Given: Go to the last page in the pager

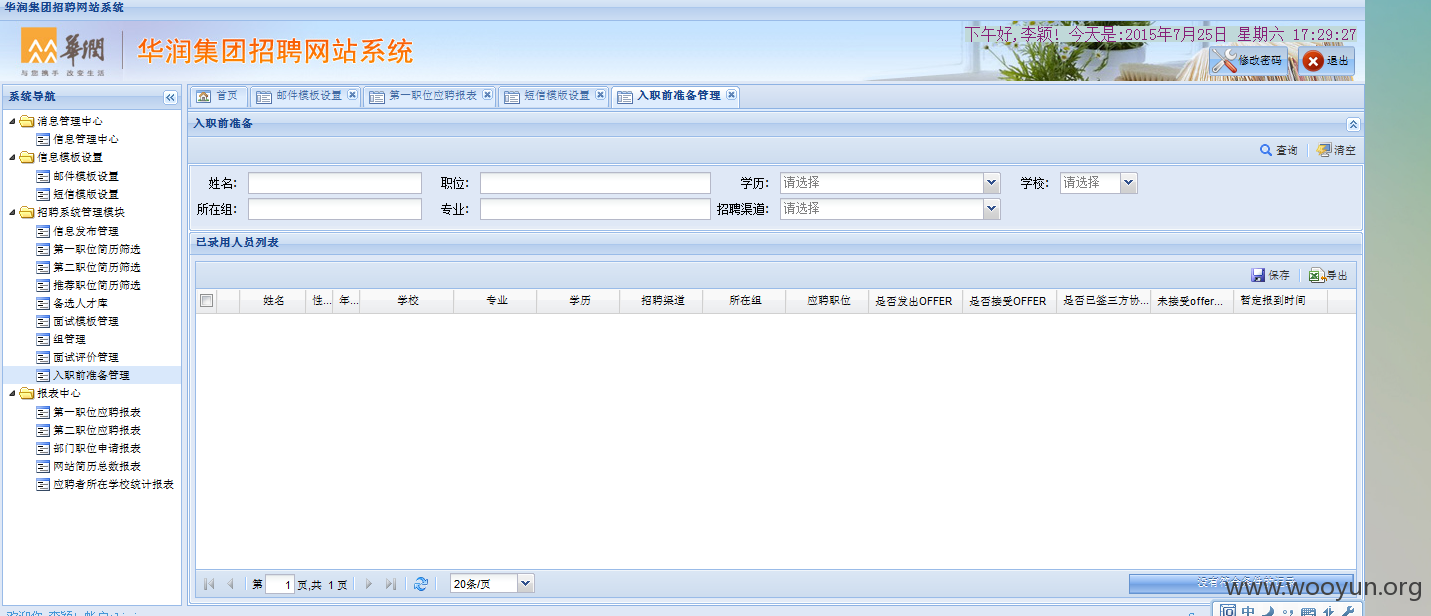Looking at the screenshot, I should tap(391, 584).
